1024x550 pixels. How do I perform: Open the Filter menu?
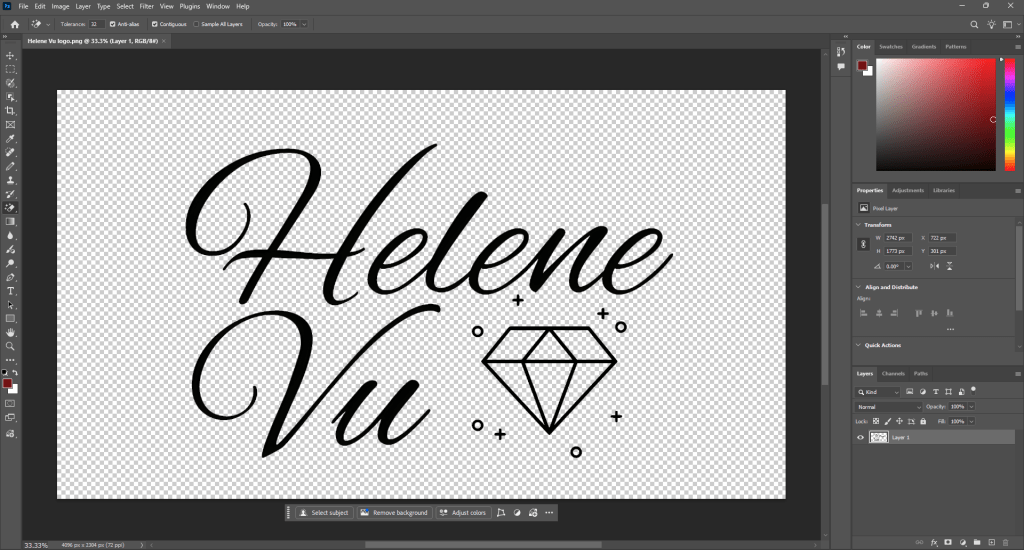tap(146, 6)
